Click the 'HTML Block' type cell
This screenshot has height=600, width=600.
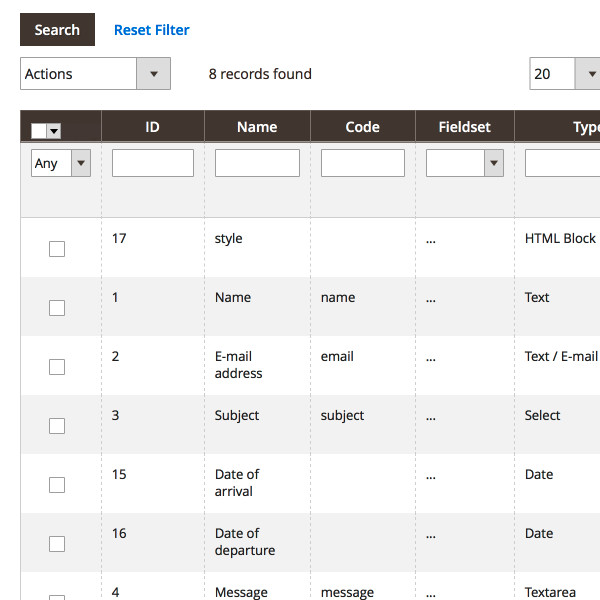(x=560, y=238)
